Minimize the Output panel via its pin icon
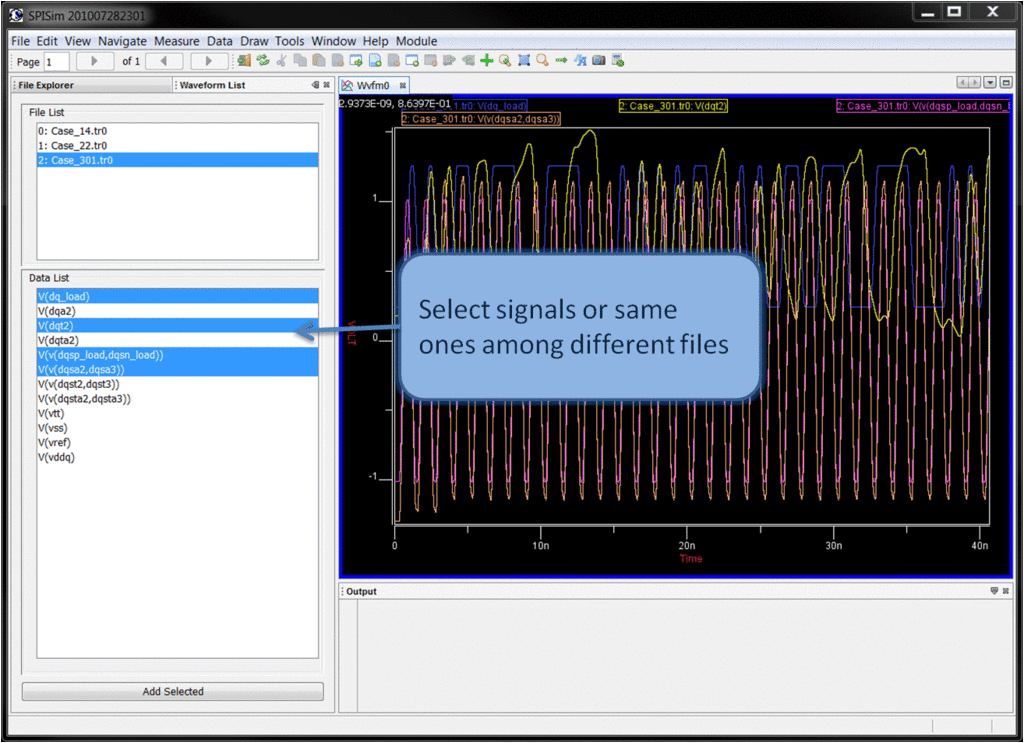 994,591
